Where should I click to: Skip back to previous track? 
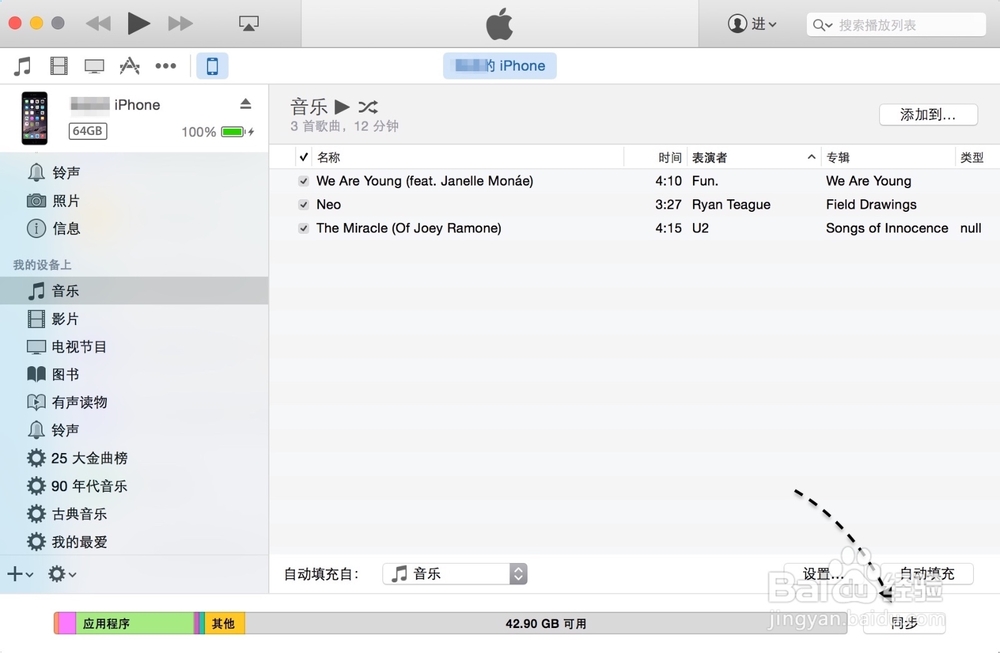point(98,24)
